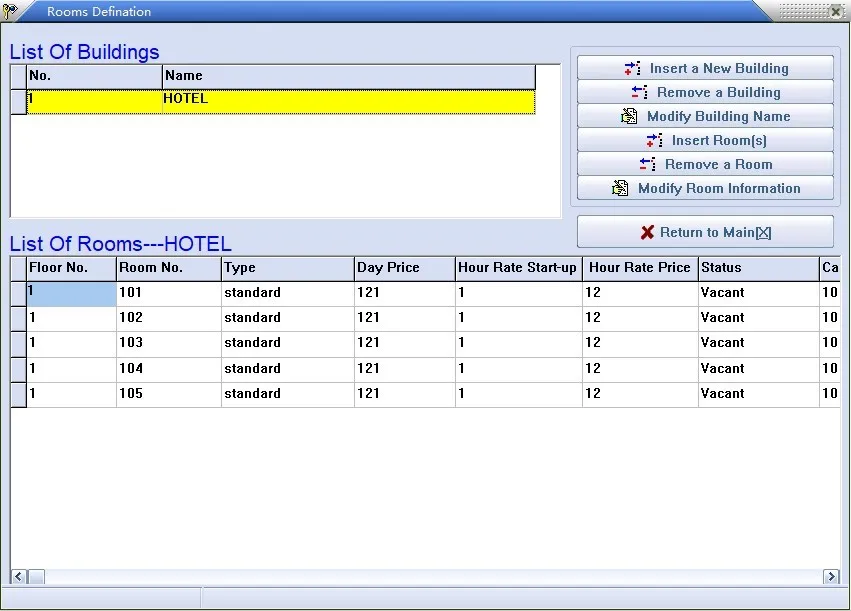Click the Modify Room Information icon
Image resolution: width=851 pixels, height=611 pixels.
click(x=619, y=188)
